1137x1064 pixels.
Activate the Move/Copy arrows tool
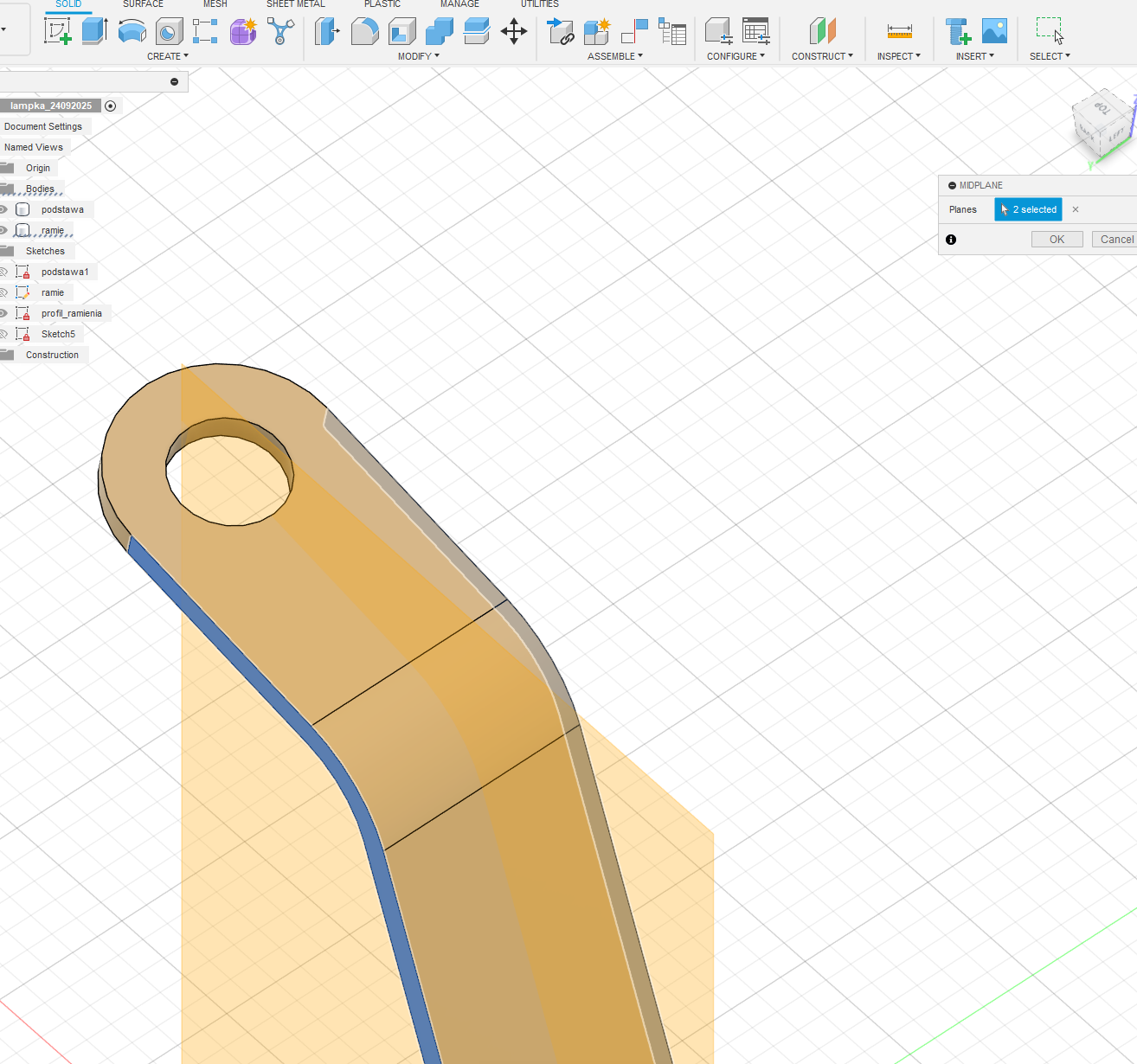click(x=514, y=32)
